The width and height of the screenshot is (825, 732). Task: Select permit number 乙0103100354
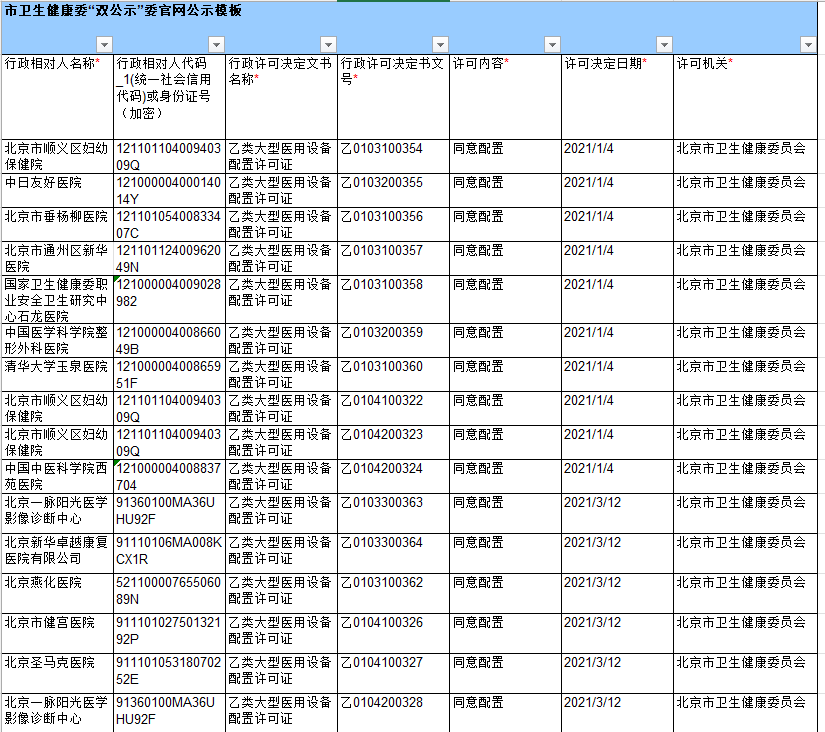(x=394, y=156)
